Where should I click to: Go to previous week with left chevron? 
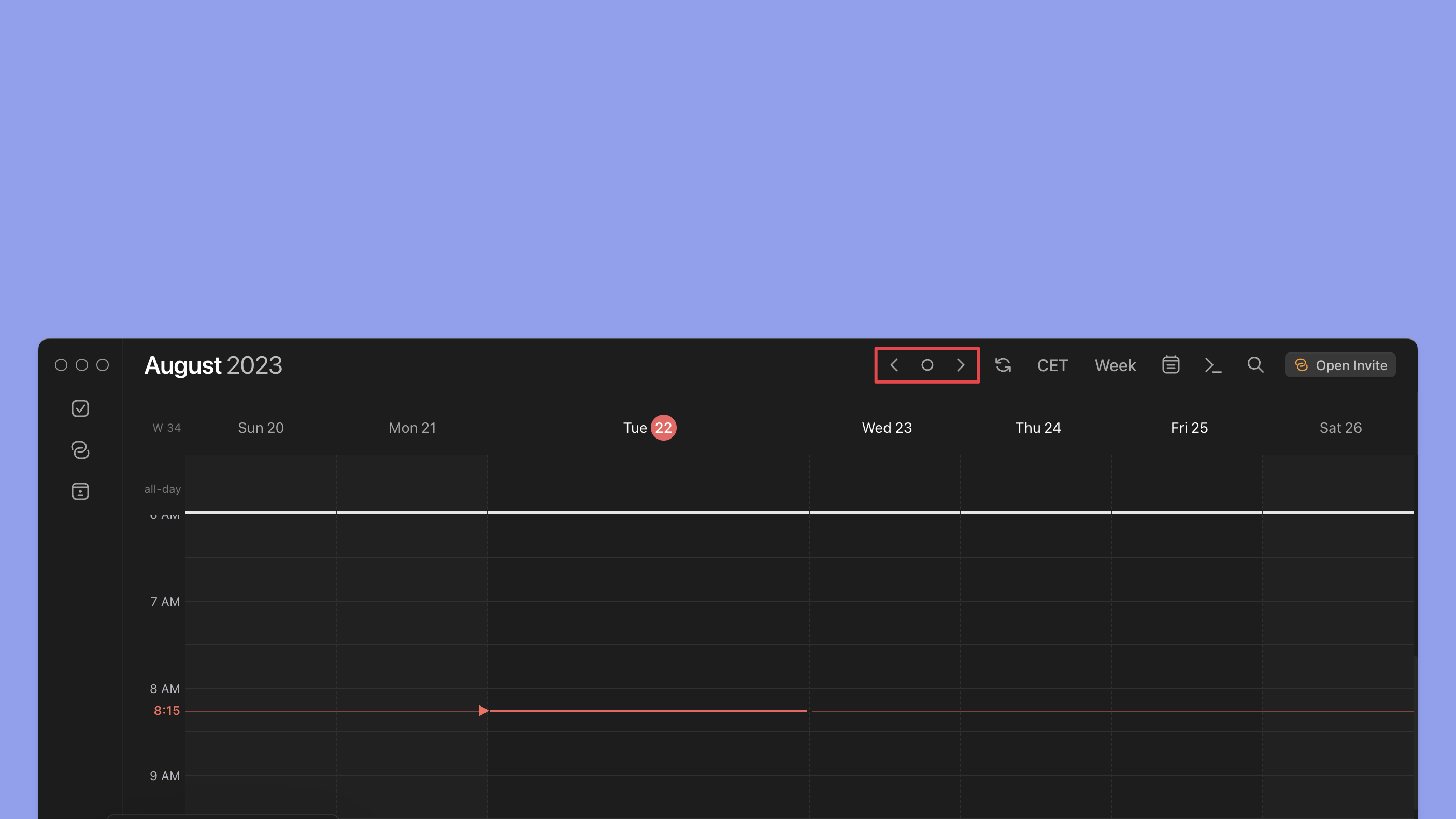pos(894,365)
